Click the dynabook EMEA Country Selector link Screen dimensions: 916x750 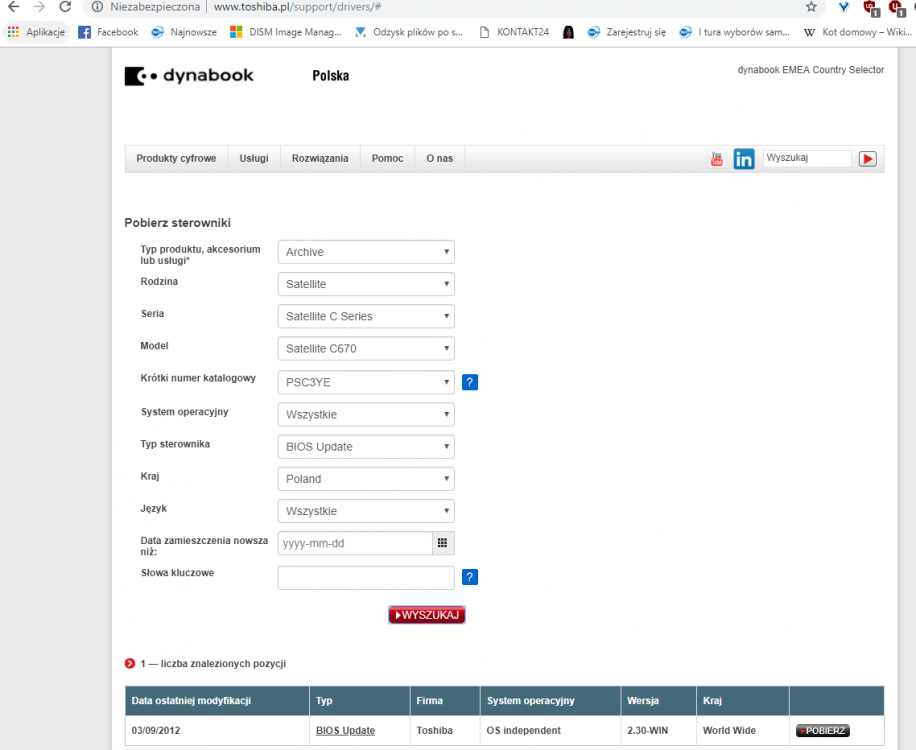pyautogui.click(x=810, y=70)
